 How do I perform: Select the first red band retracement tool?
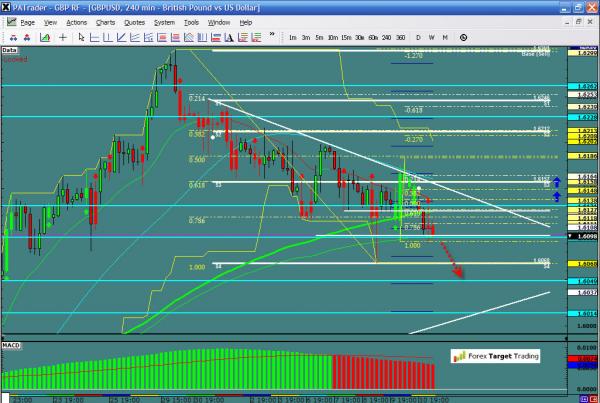[x=162, y=38]
